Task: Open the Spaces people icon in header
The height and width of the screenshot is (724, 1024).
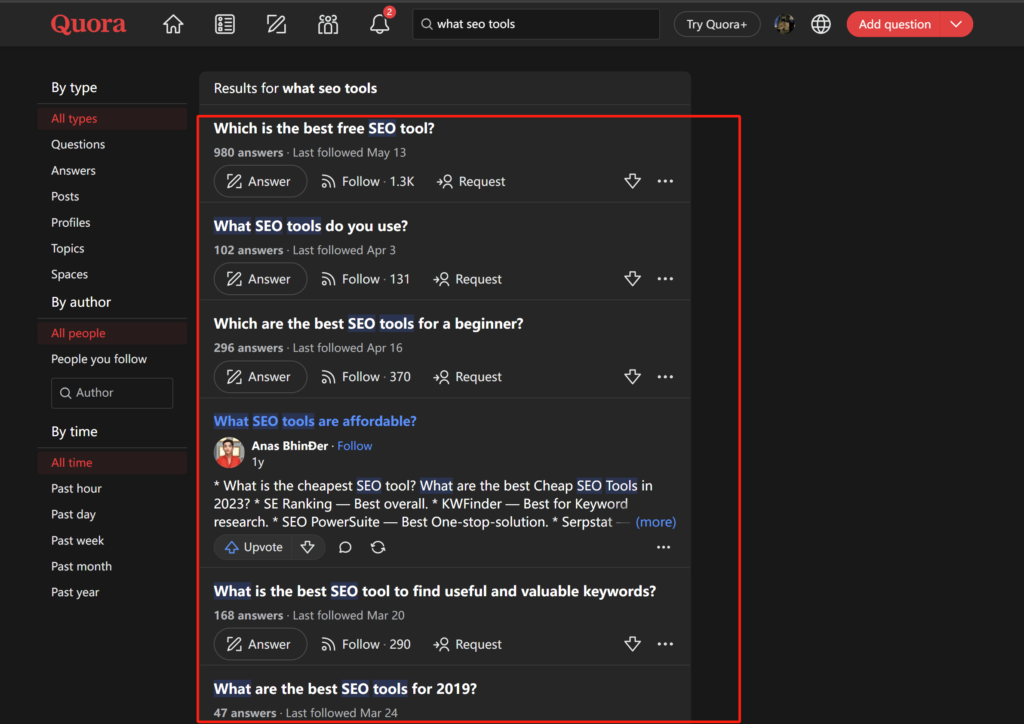Action: click(x=328, y=24)
